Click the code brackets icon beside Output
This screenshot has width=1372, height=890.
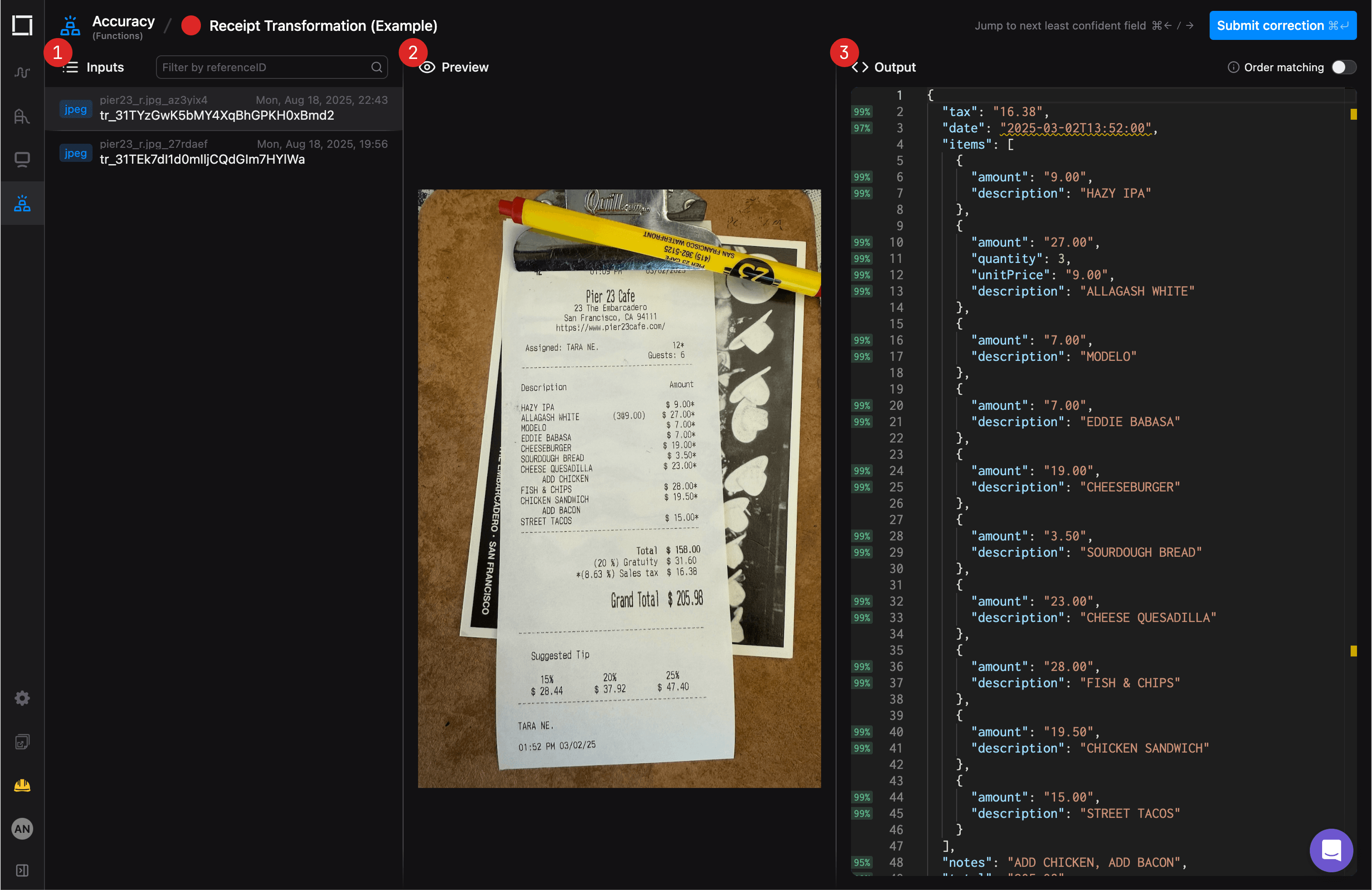pos(860,67)
